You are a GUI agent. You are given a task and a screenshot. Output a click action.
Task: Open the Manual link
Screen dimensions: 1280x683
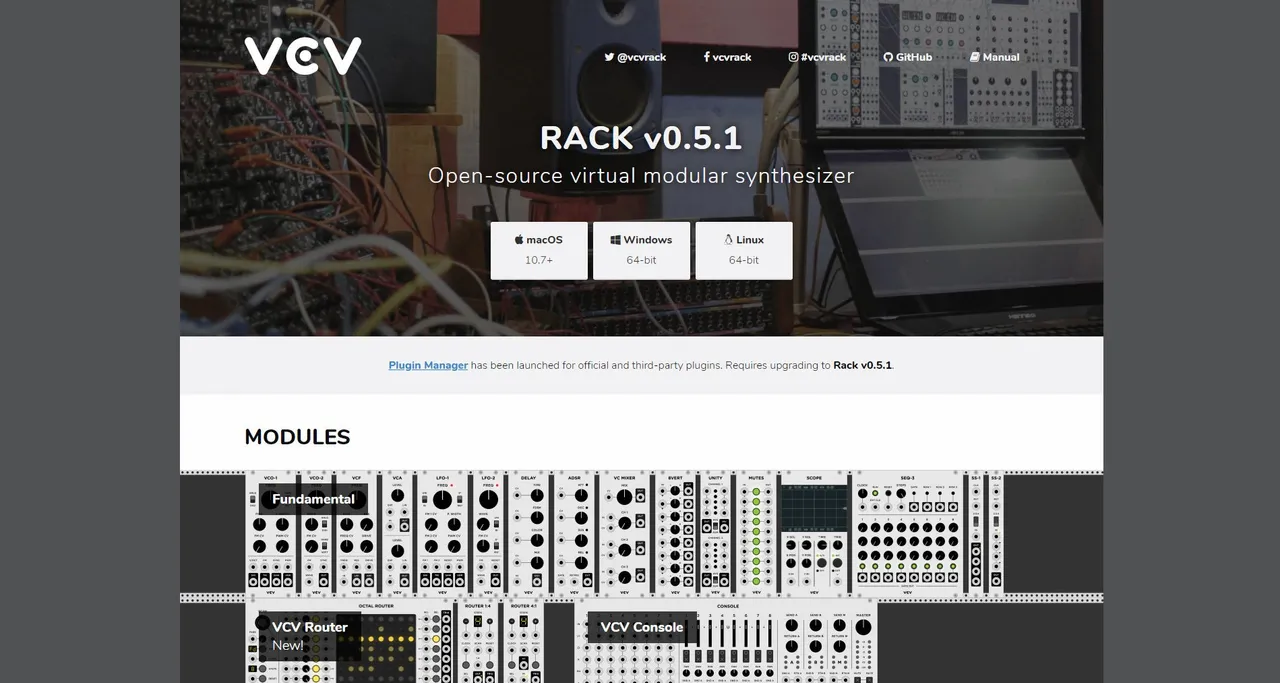click(x=994, y=57)
